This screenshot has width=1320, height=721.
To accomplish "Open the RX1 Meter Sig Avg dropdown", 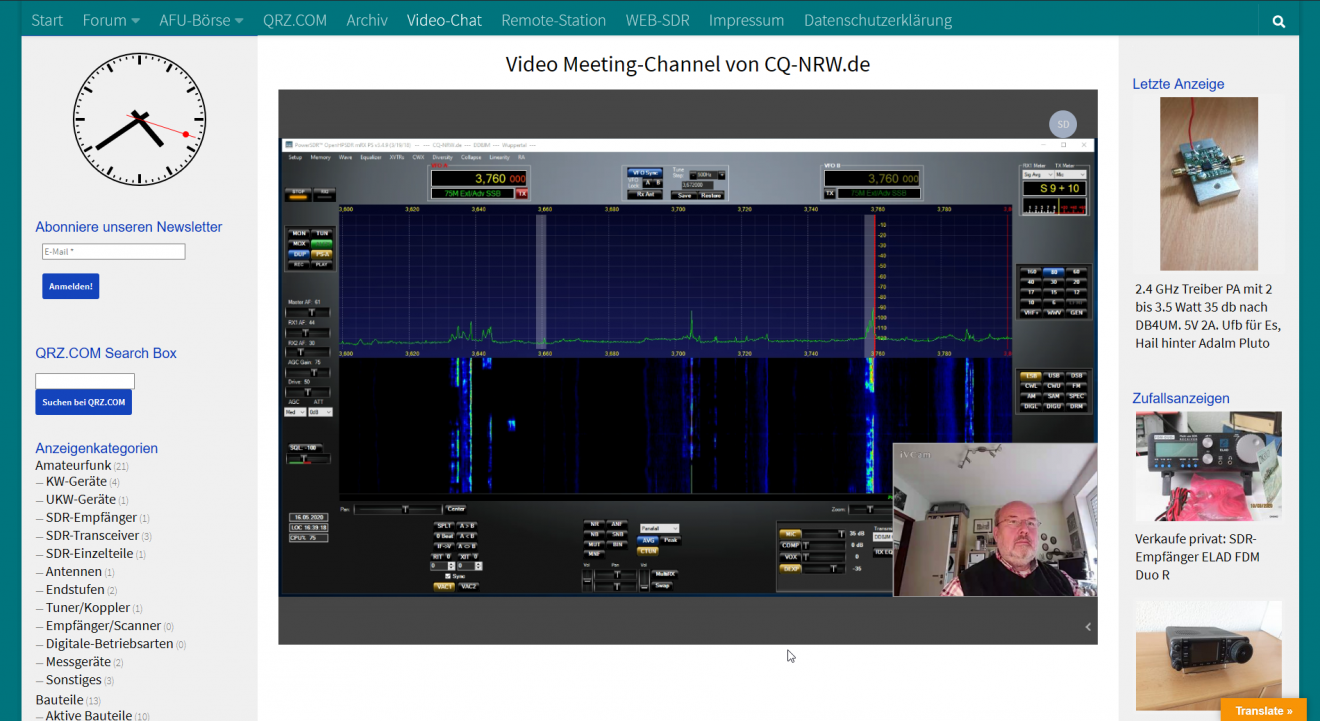I will click(x=1038, y=175).
